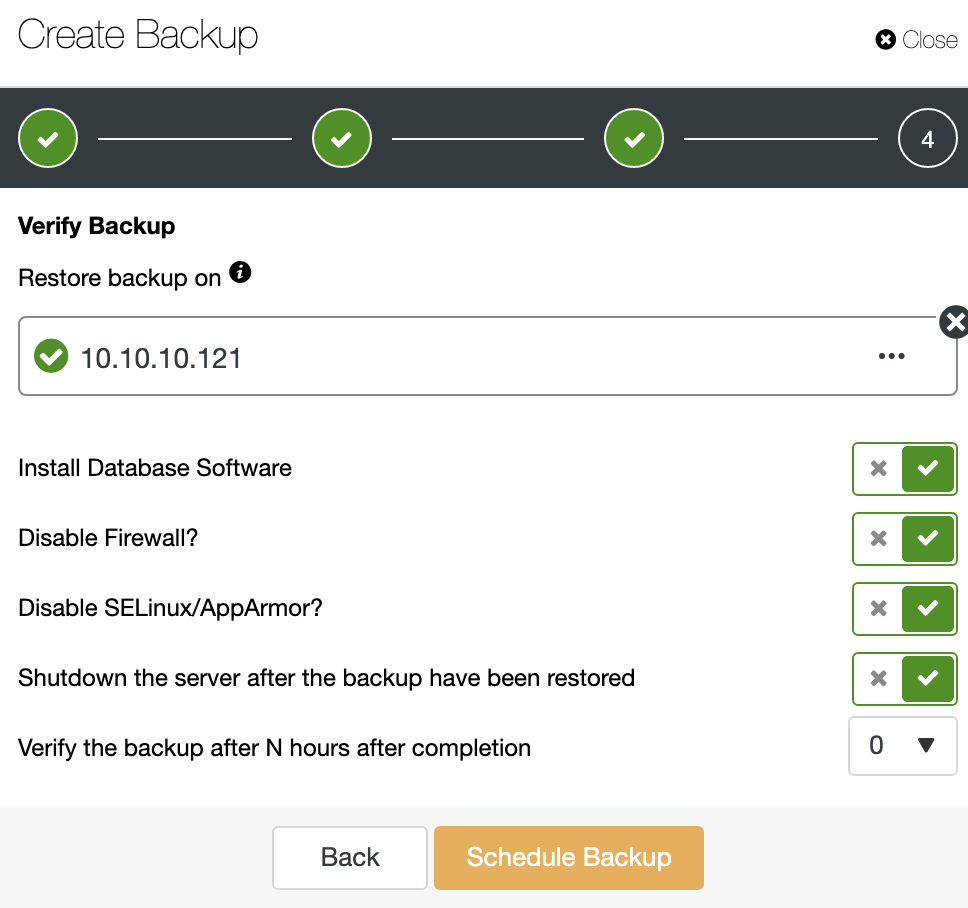Screen dimensions: 968x908
Task: Go to completed wizard step two
Action: pos(342,138)
